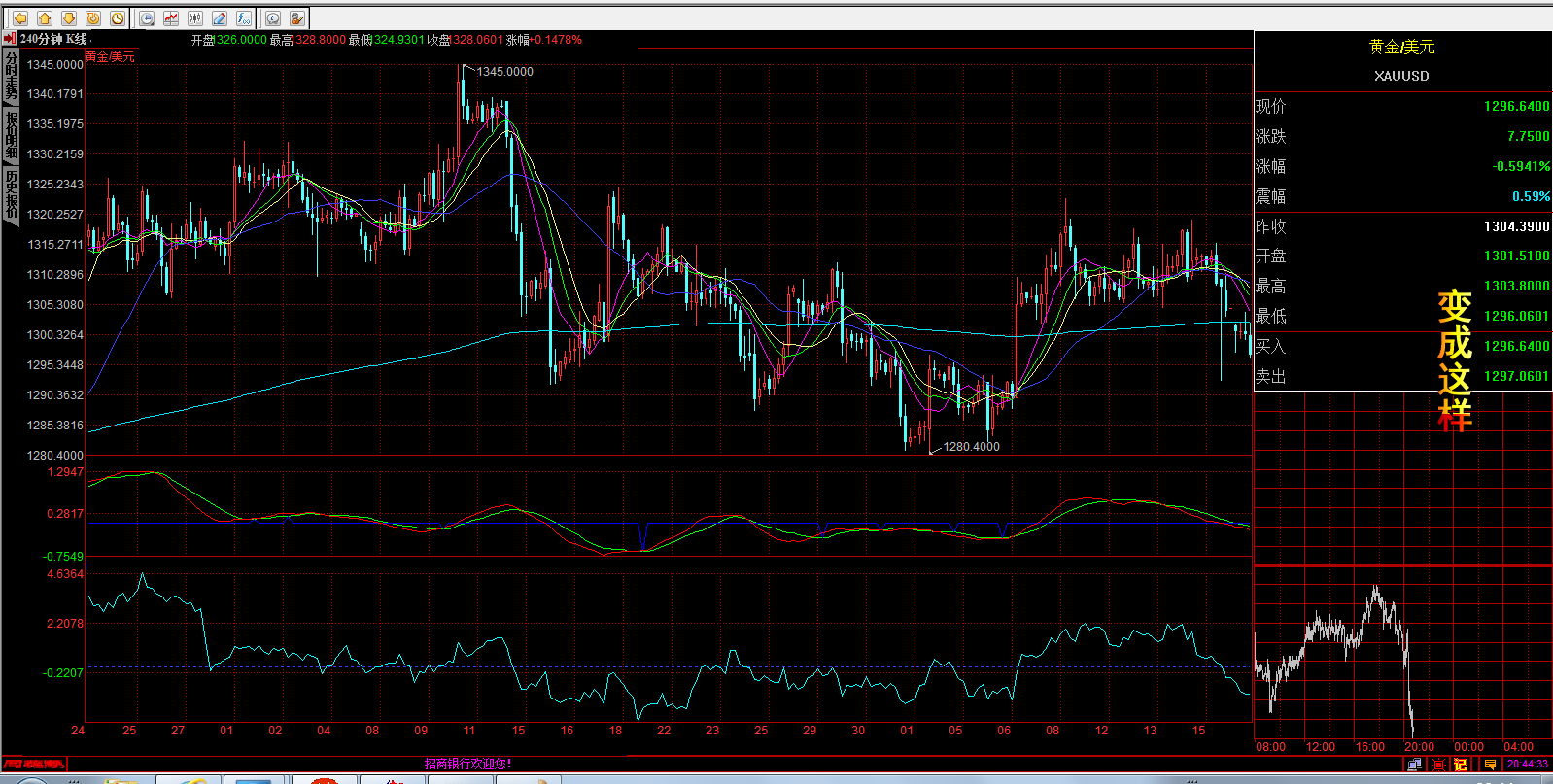Click the 昨收 value 1304.3900

tap(1516, 226)
